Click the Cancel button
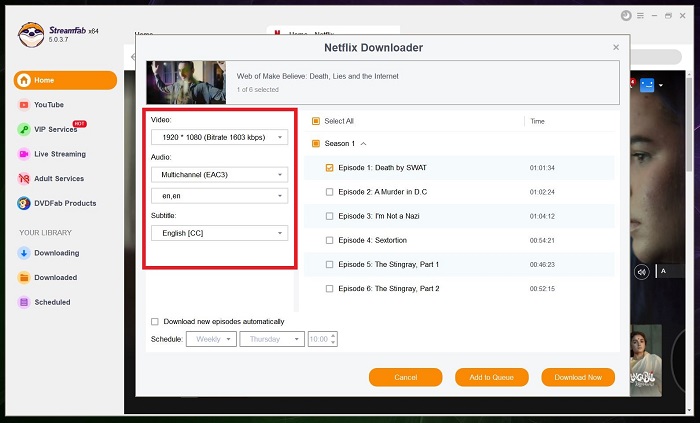The width and height of the screenshot is (700, 423). click(x=405, y=377)
